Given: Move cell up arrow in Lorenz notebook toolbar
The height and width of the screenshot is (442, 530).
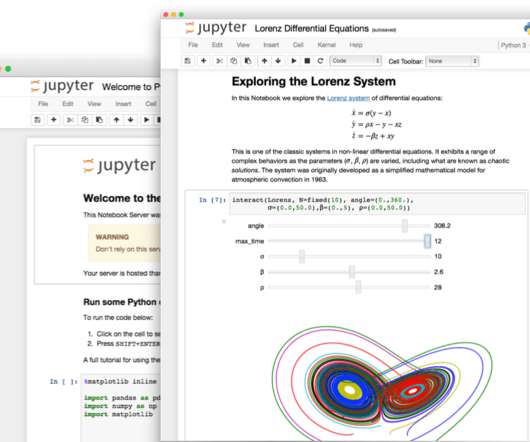Looking at the screenshot, I should click(x=264, y=61).
